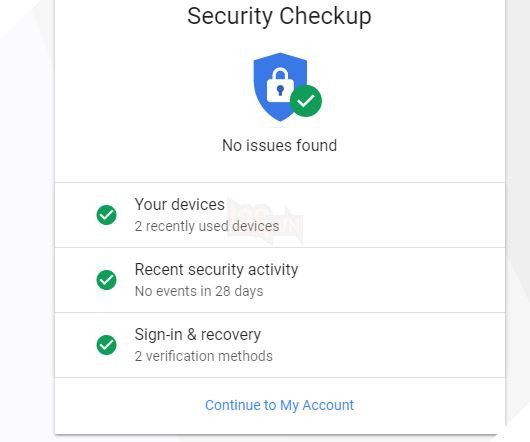This screenshot has height=442, width=530.
Task: Click the green checkmark badge on shield
Action: (x=306, y=101)
